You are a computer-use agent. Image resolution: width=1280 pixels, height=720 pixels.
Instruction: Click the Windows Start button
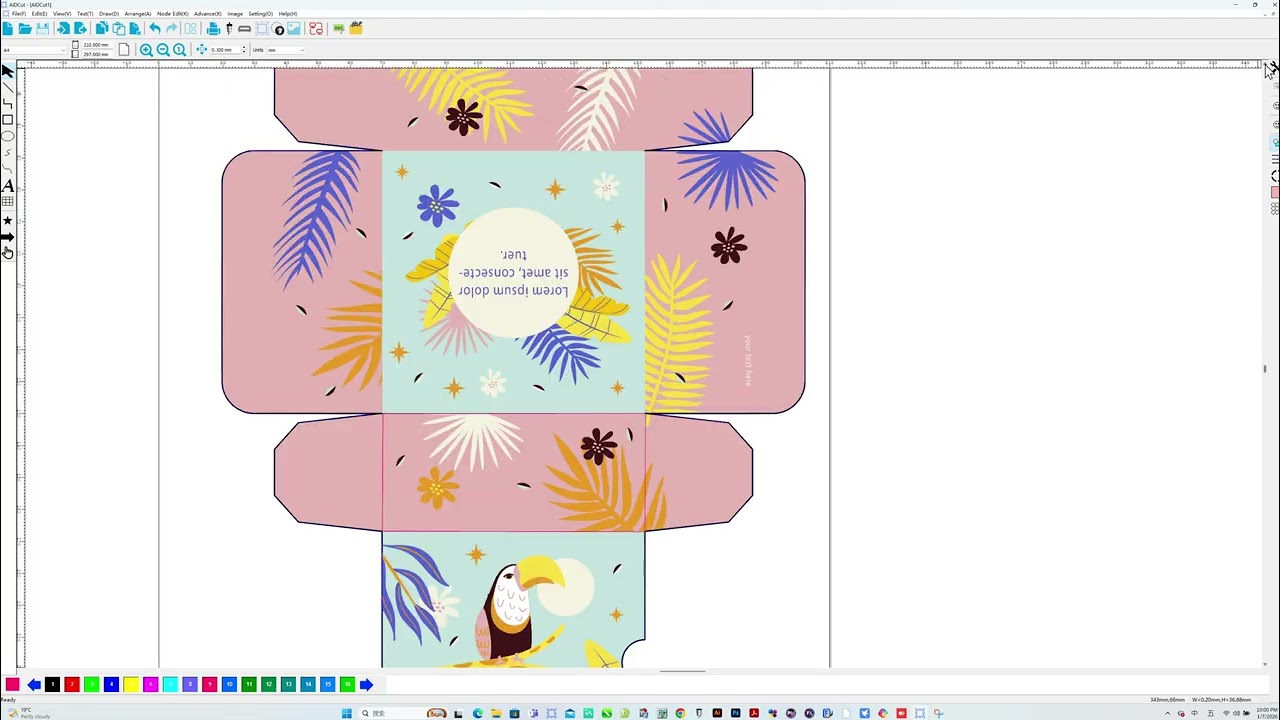pyautogui.click(x=347, y=713)
